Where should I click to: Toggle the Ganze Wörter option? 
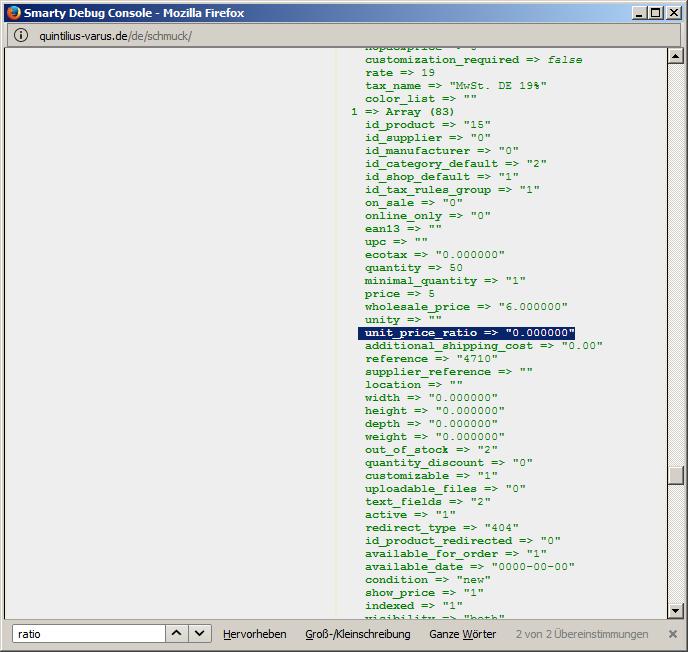[x=462, y=634]
